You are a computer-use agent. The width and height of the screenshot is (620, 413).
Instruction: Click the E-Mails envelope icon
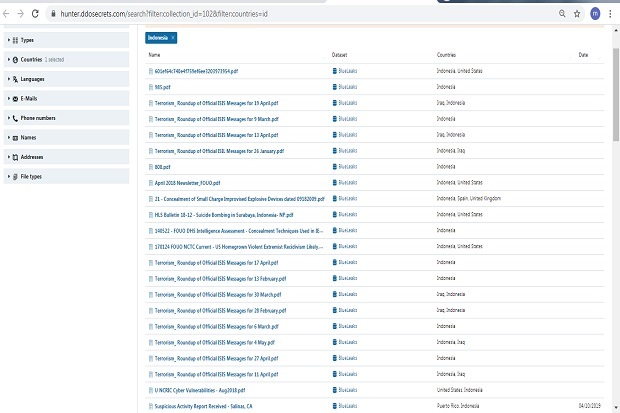coord(15,99)
